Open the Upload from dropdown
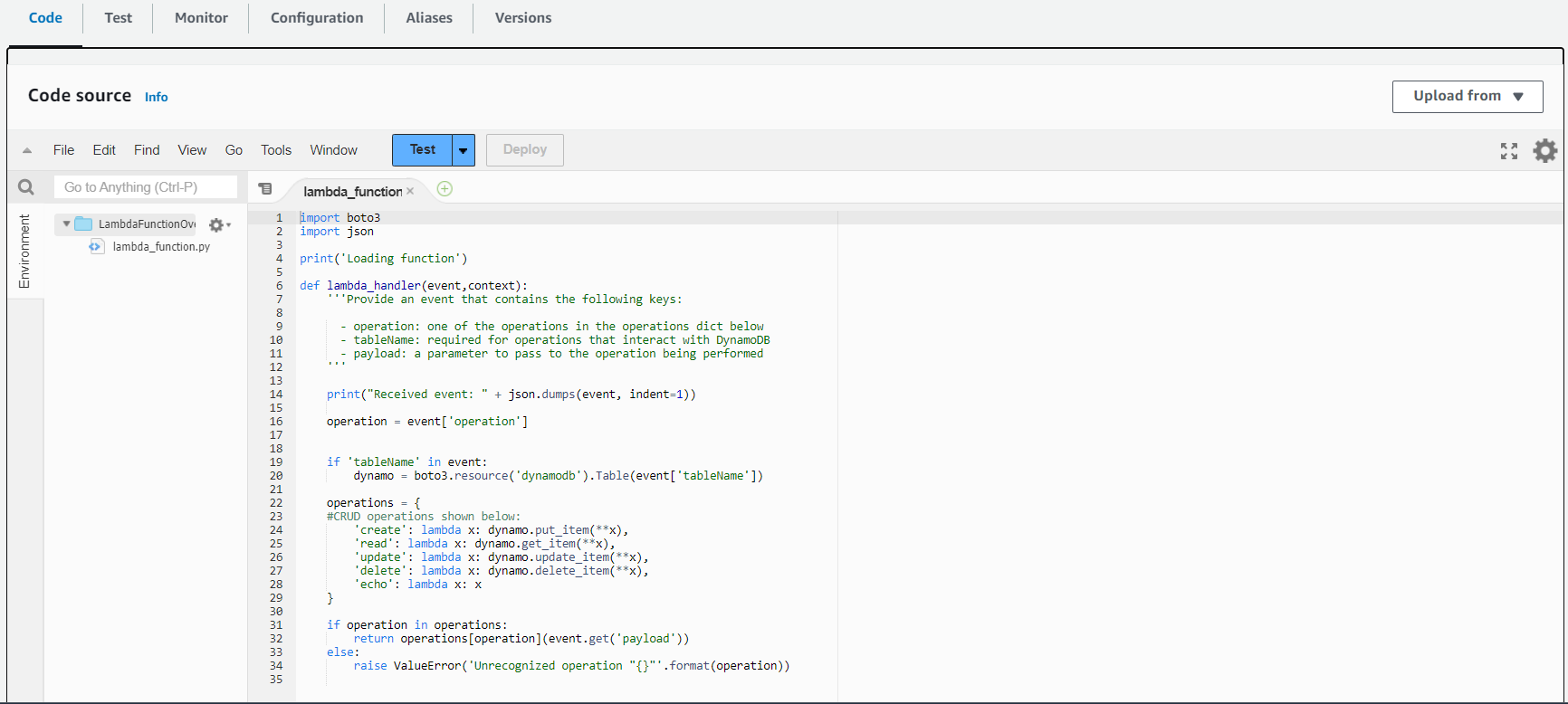The height and width of the screenshot is (704, 1568). (1468, 97)
